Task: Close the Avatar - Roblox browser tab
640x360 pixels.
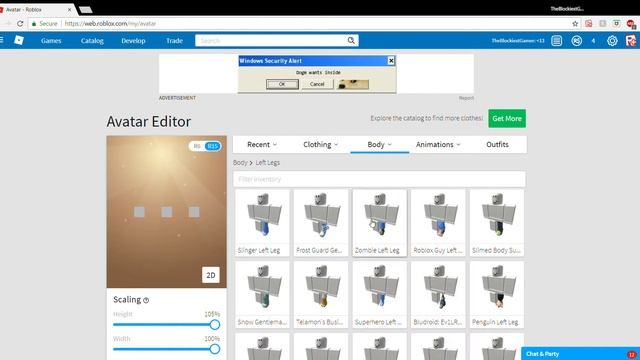Action: click(x=69, y=9)
